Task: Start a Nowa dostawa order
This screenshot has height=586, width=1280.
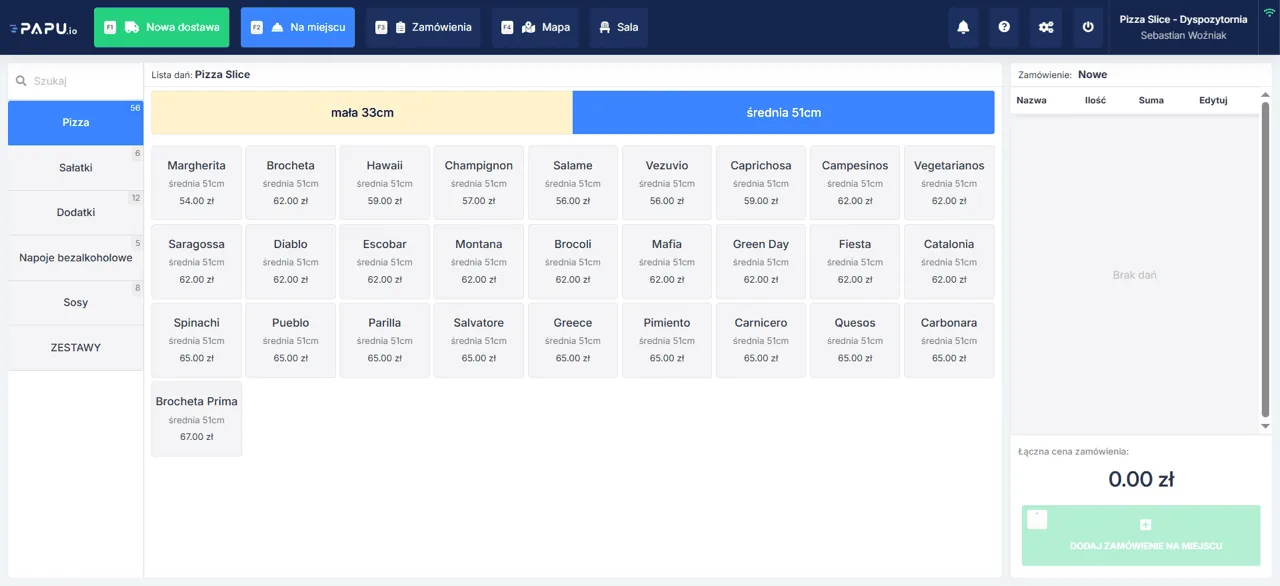Action: (x=161, y=27)
